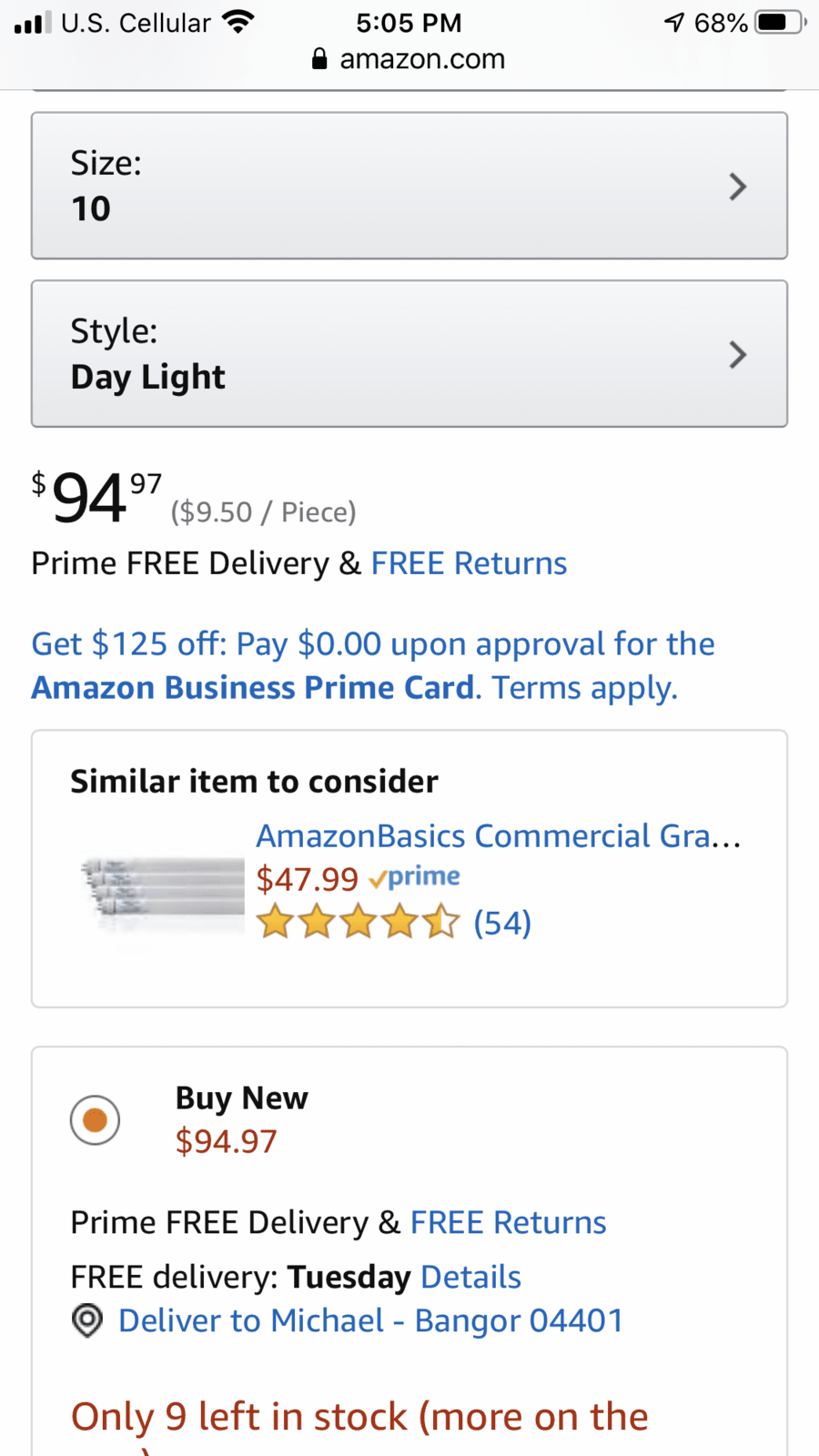
Task: Tap the Wi-Fi icon in status bar
Action: coord(238,22)
